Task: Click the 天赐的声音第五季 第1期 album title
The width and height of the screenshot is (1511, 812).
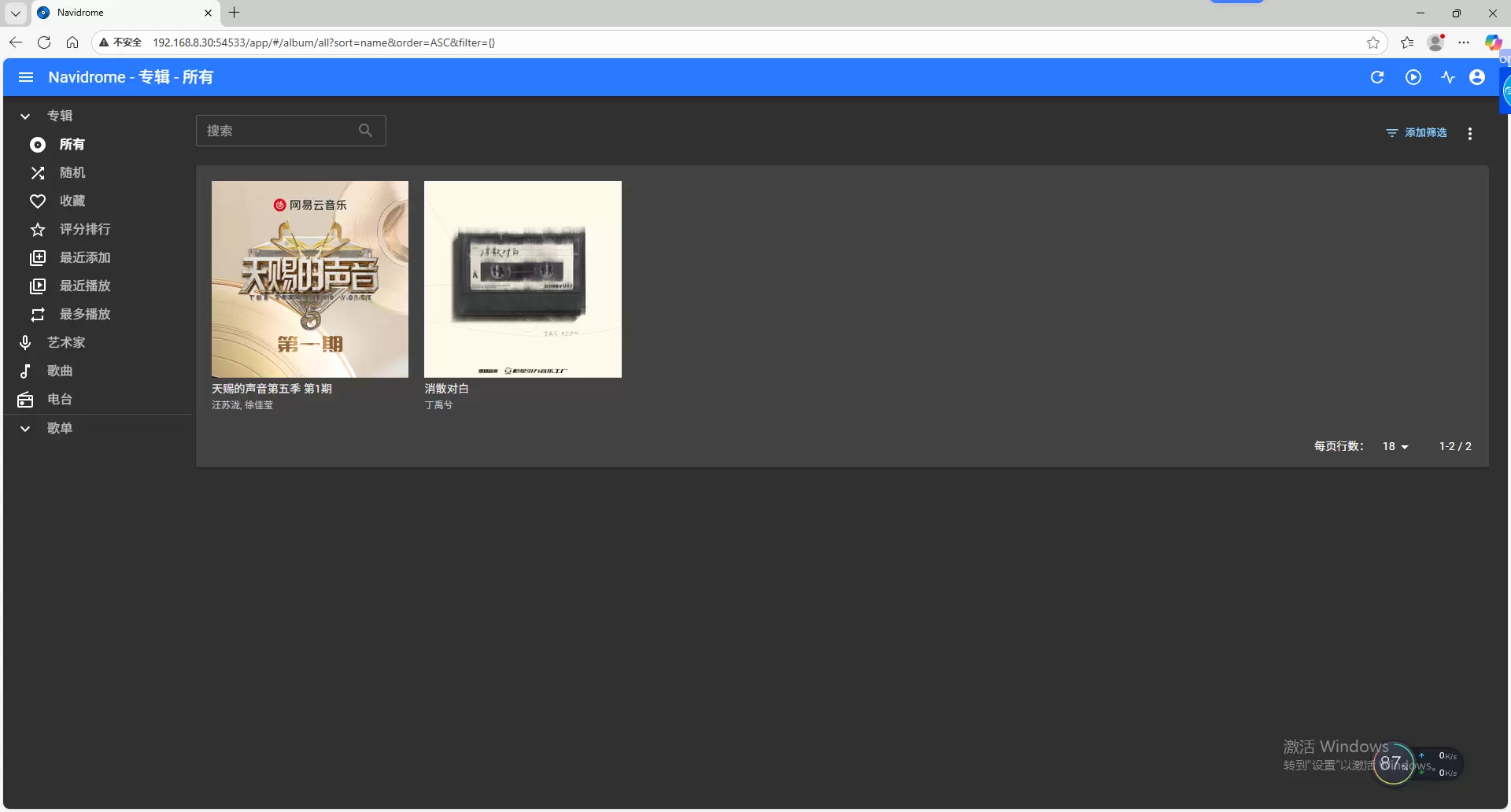Action: [x=272, y=389]
